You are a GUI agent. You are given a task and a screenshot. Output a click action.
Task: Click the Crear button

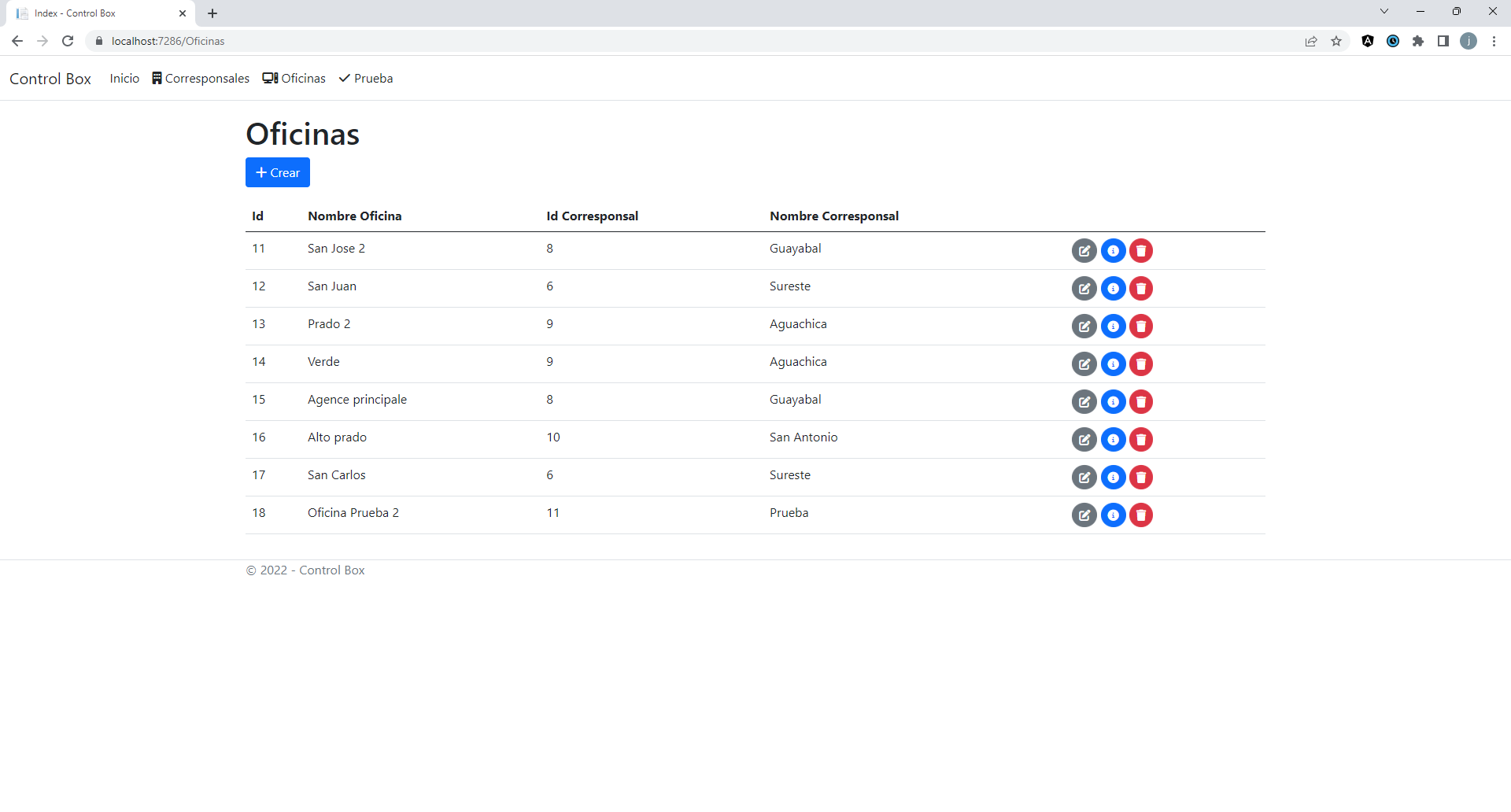click(x=277, y=172)
